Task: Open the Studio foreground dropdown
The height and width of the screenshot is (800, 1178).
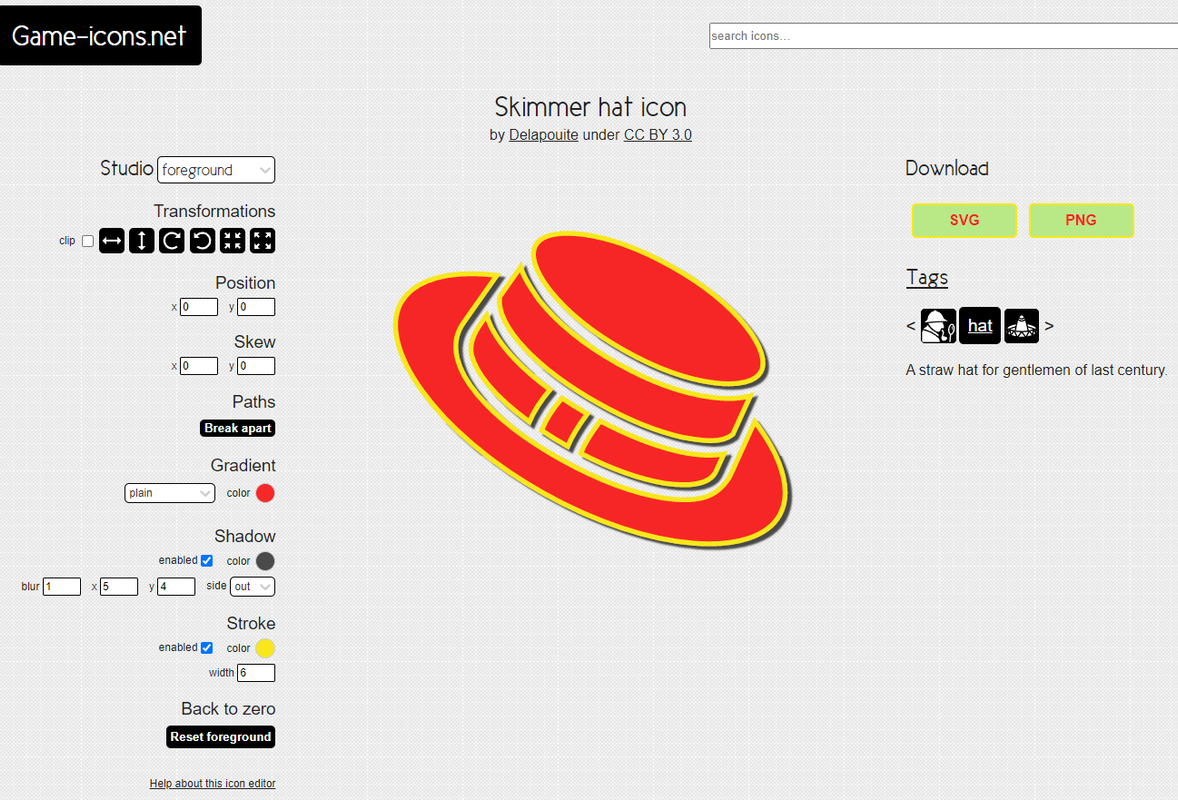Action: tap(216, 170)
